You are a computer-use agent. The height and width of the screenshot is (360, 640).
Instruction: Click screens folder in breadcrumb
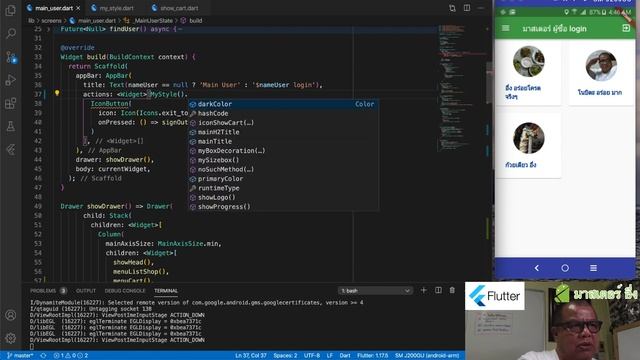[x=51, y=20]
